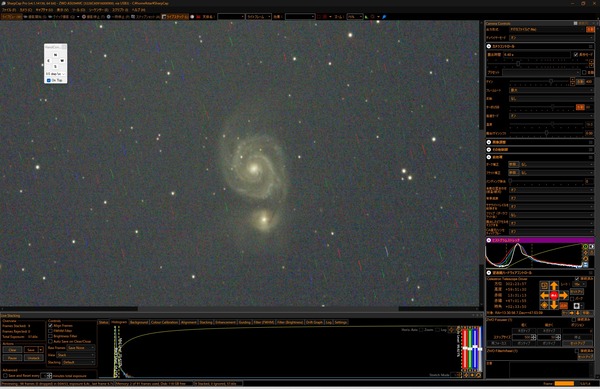Open the Filter (FWHM) tab

[264, 322]
